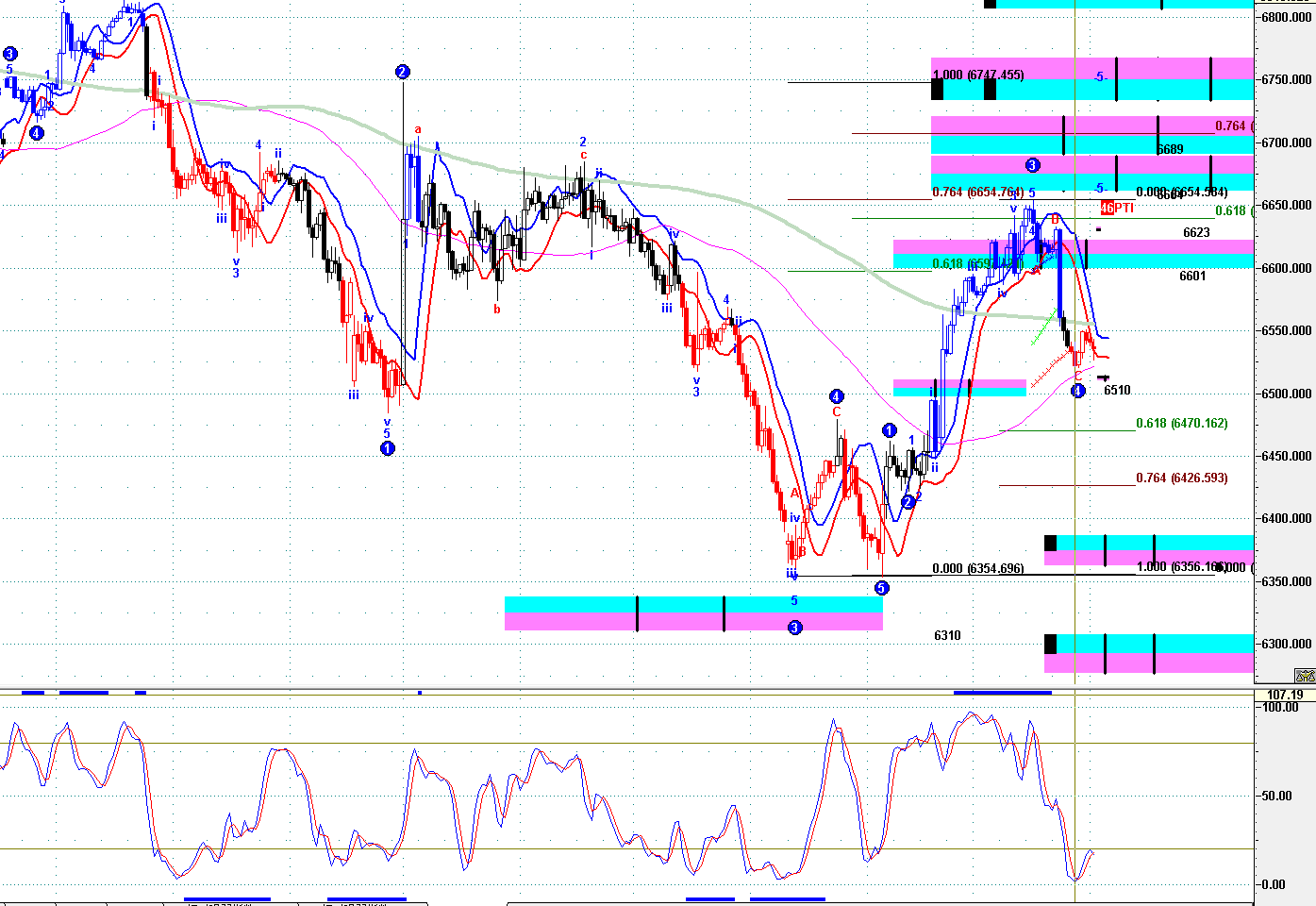
Task: Click the circled 2 marker atop the tall spike
Action: [x=403, y=72]
